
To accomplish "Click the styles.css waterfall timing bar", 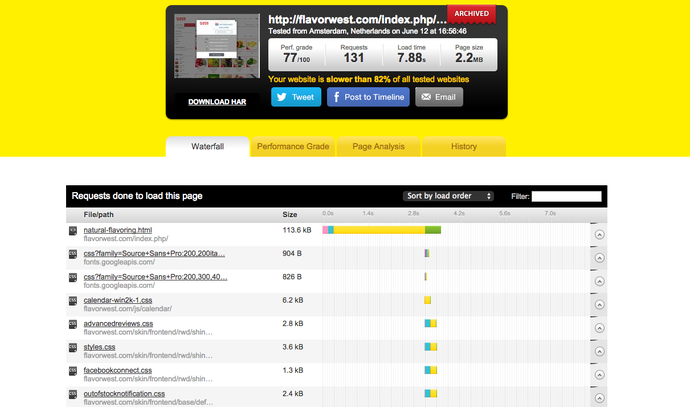I will coord(430,347).
